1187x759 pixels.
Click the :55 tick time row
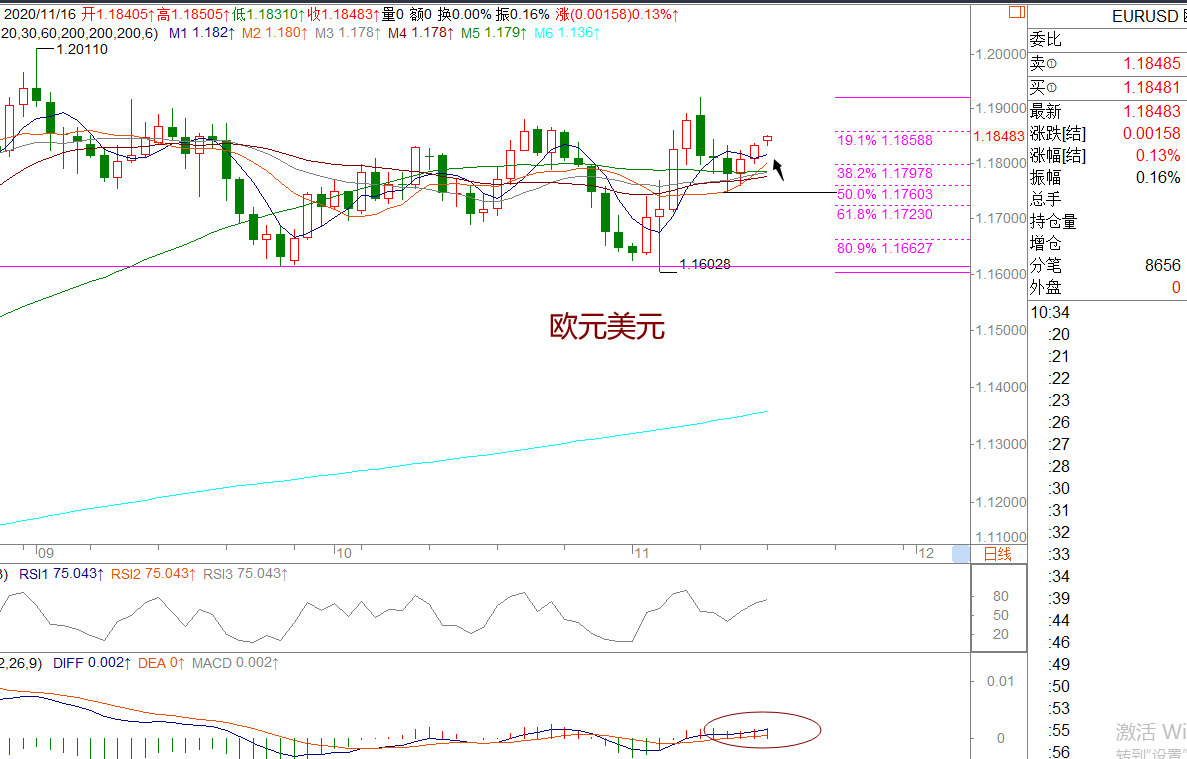point(1059,729)
